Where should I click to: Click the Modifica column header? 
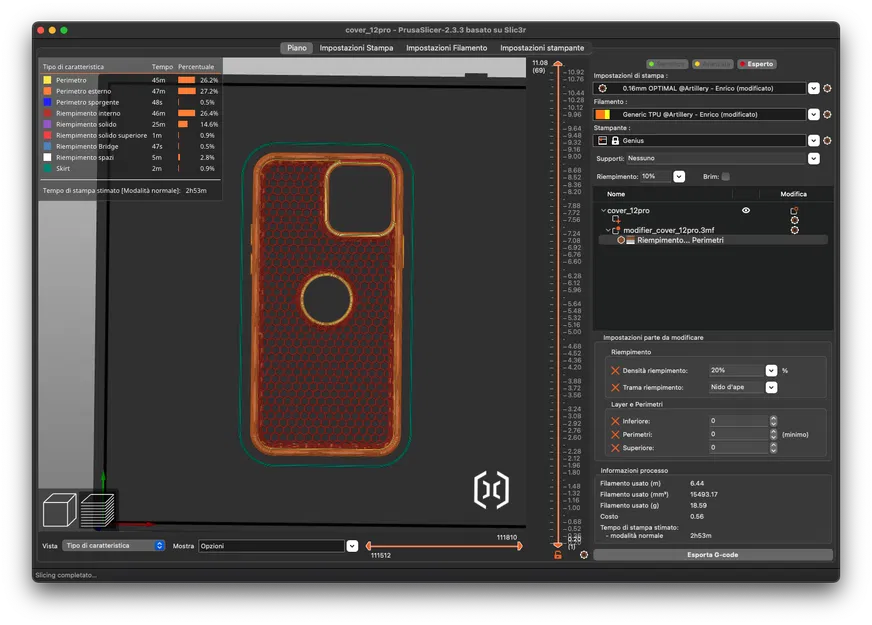793,194
